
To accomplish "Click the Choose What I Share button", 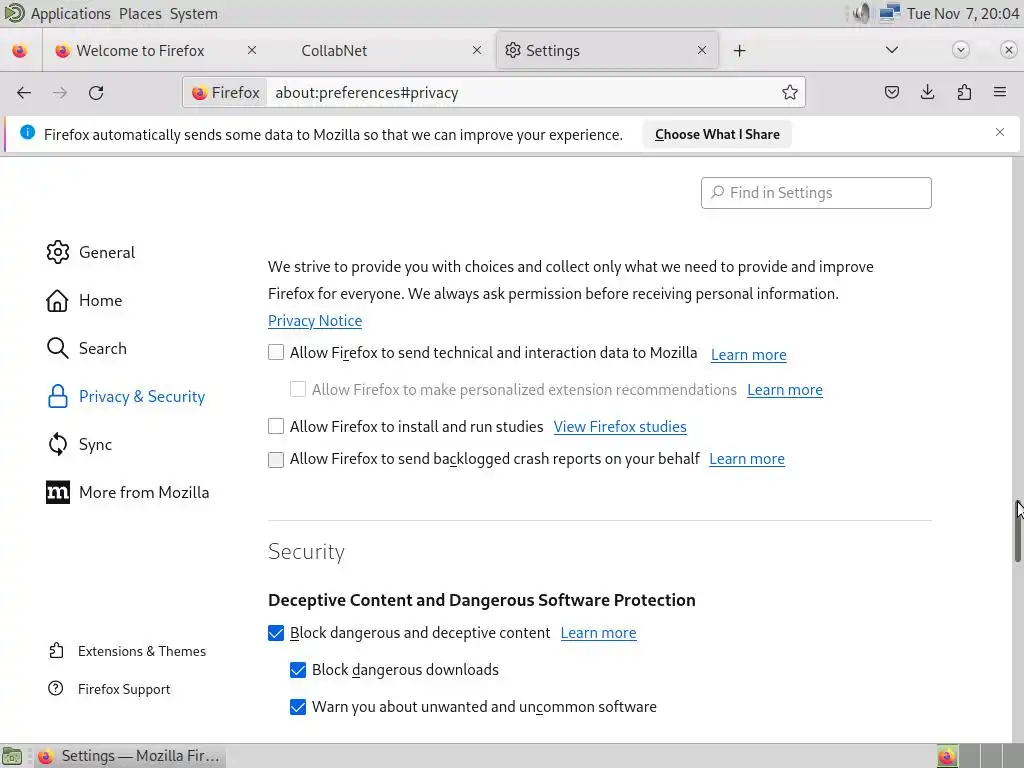I will (x=717, y=134).
